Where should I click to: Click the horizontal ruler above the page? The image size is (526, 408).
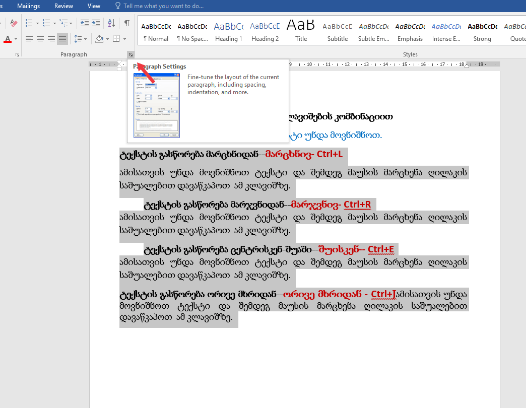tap(295, 64)
